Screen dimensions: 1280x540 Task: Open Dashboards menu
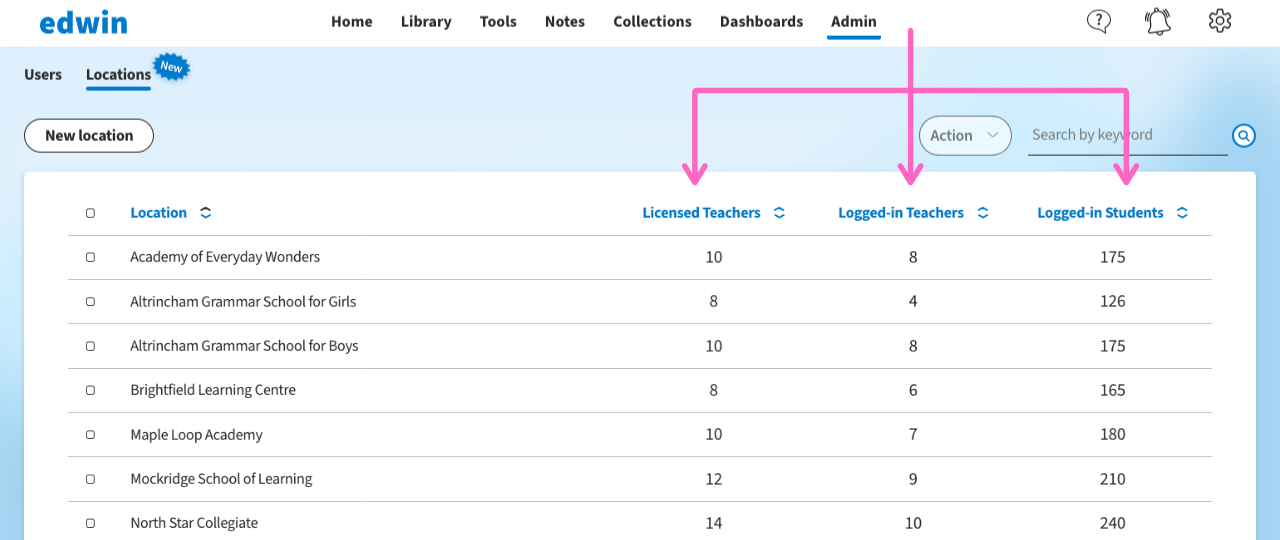tap(761, 21)
